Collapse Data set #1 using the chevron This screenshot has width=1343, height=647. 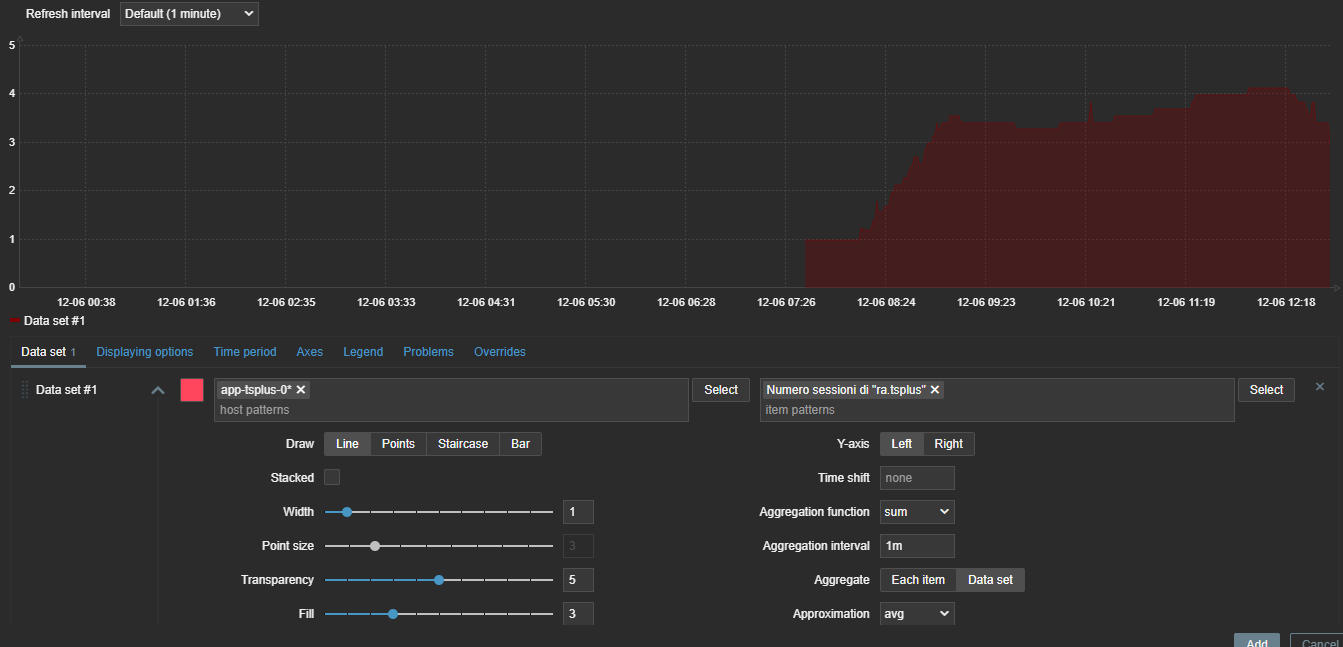click(157, 390)
